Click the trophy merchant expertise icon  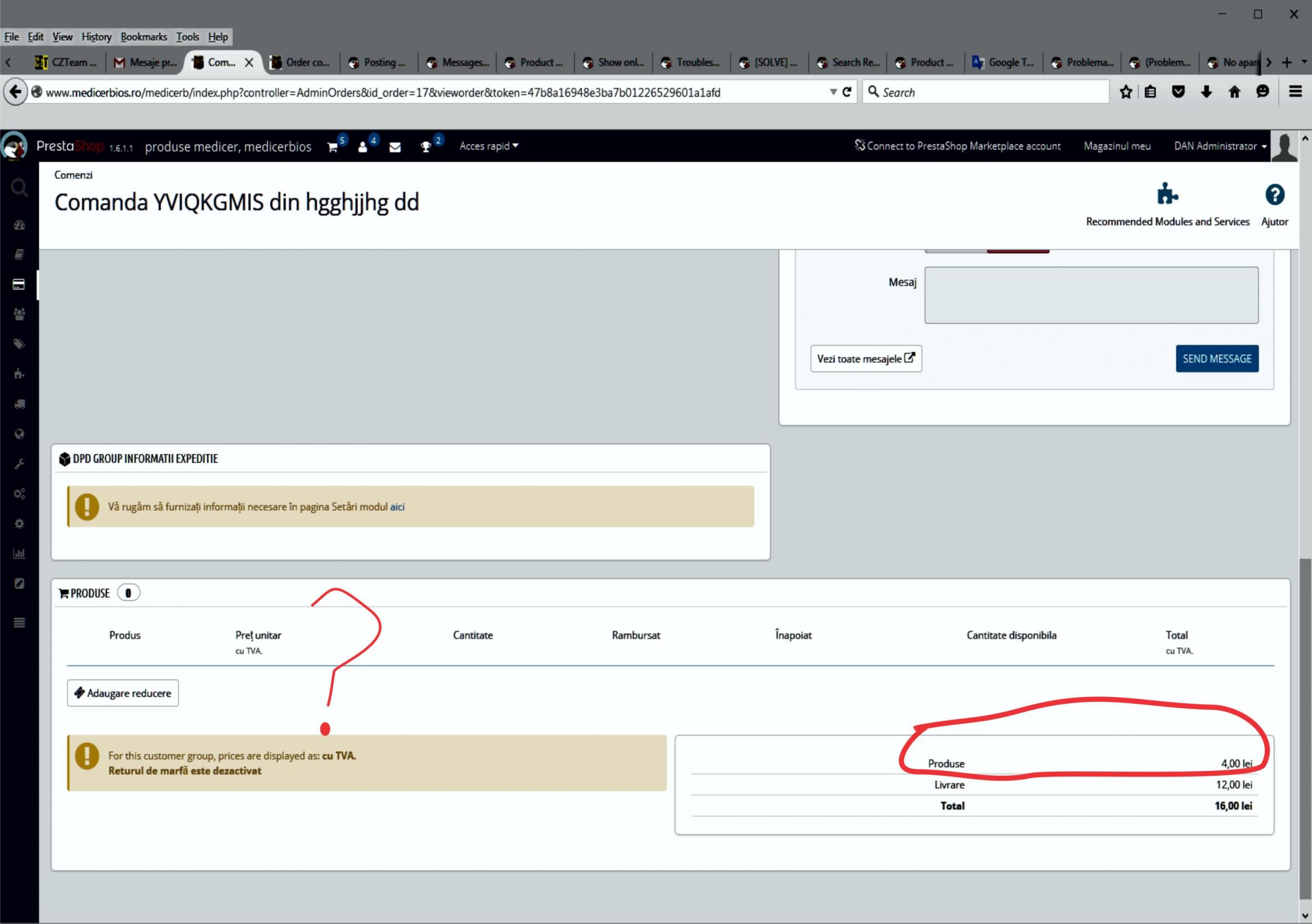[x=426, y=147]
